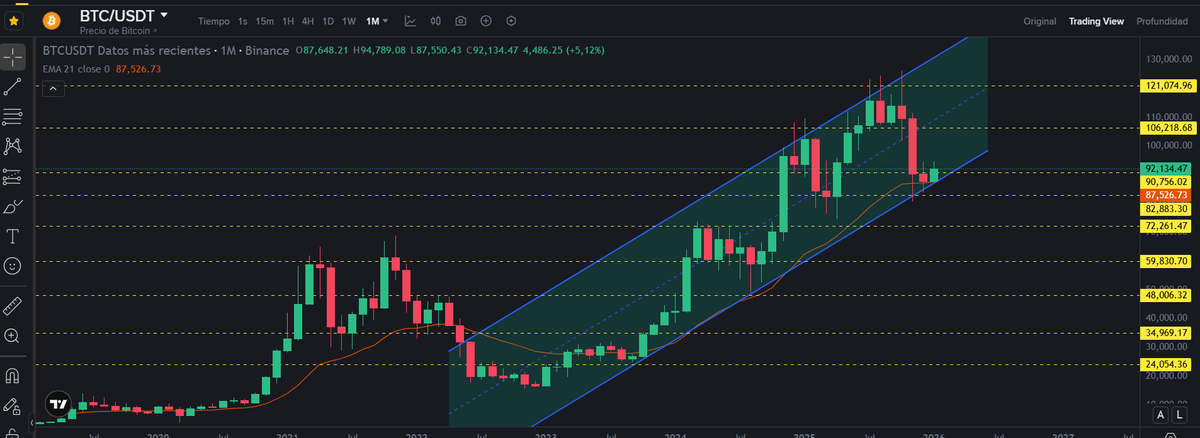Toggle magnet mode
The height and width of the screenshot is (438, 1200).
click(x=13, y=376)
